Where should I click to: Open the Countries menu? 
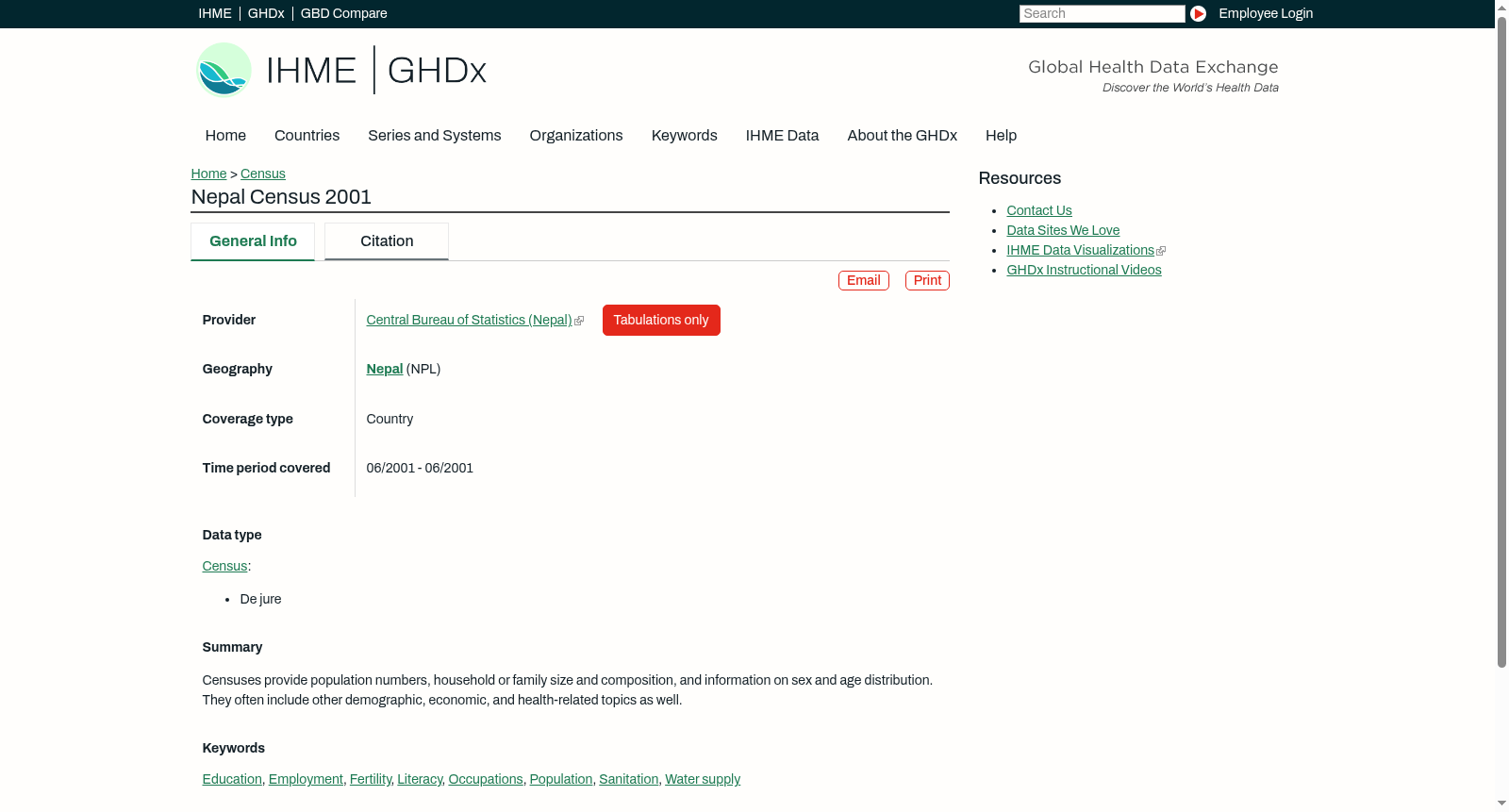(307, 135)
